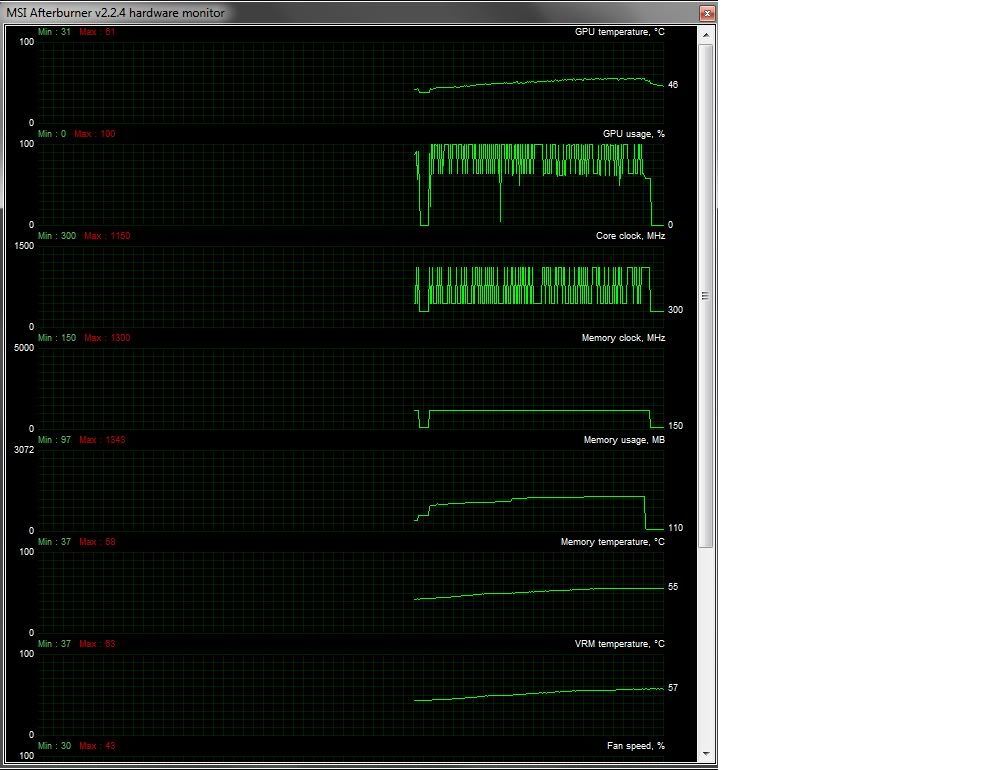
Task: Click the 'Memory clock, MHz' label
Action: (624, 337)
